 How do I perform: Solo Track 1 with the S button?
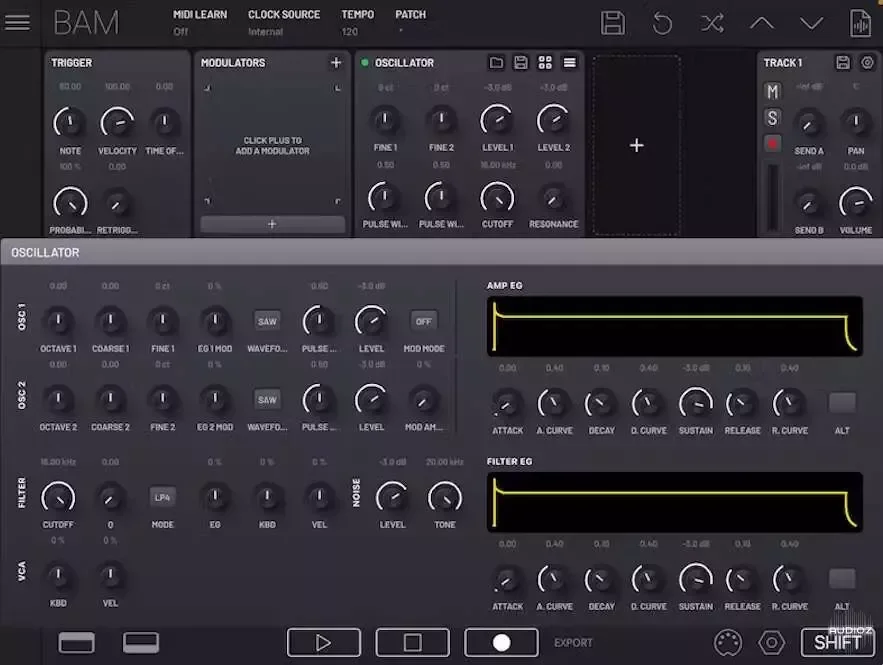pyautogui.click(x=773, y=118)
